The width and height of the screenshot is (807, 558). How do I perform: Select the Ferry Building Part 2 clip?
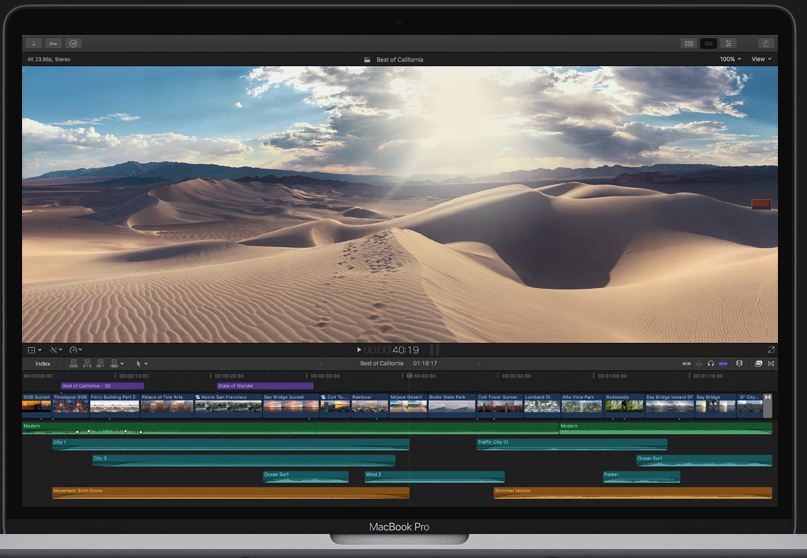point(114,404)
